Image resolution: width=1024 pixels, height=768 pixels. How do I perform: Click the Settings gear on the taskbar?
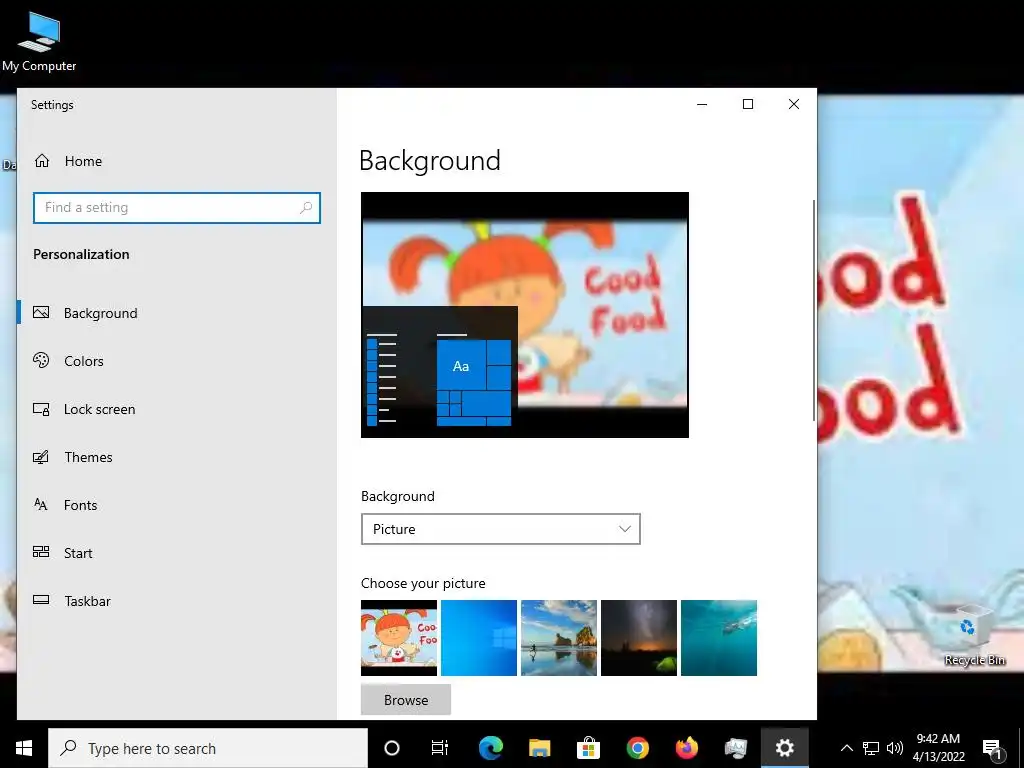[x=784, y=748]
